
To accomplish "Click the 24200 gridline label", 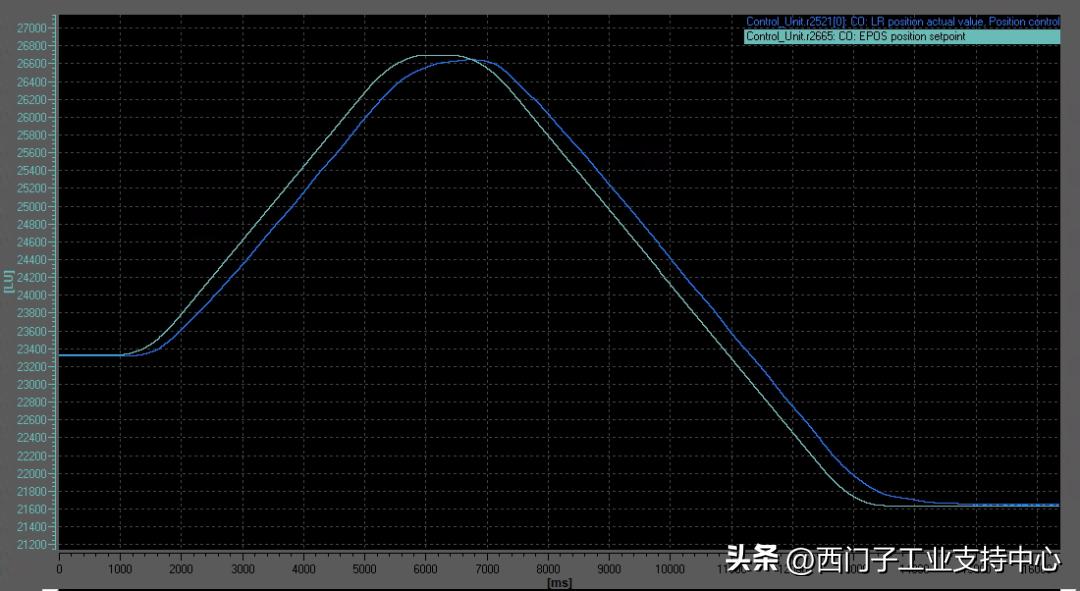I will 33,279.
